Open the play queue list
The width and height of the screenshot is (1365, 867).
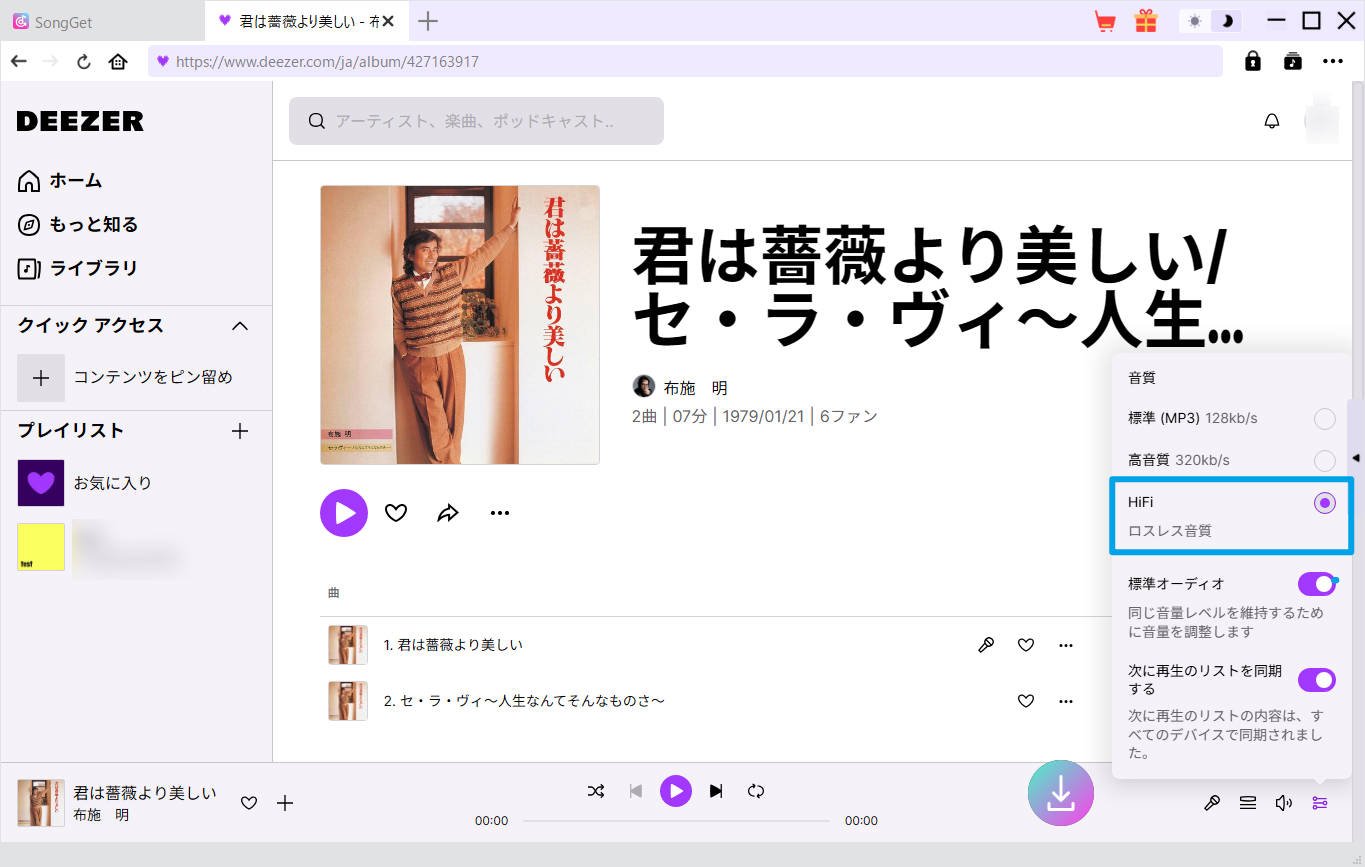point(1248,802)
